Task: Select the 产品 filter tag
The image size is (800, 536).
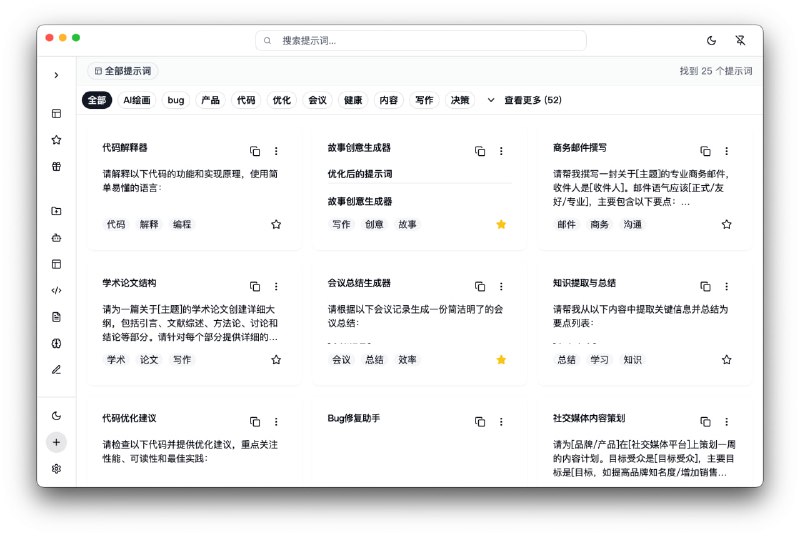Action: coord(210,100)
